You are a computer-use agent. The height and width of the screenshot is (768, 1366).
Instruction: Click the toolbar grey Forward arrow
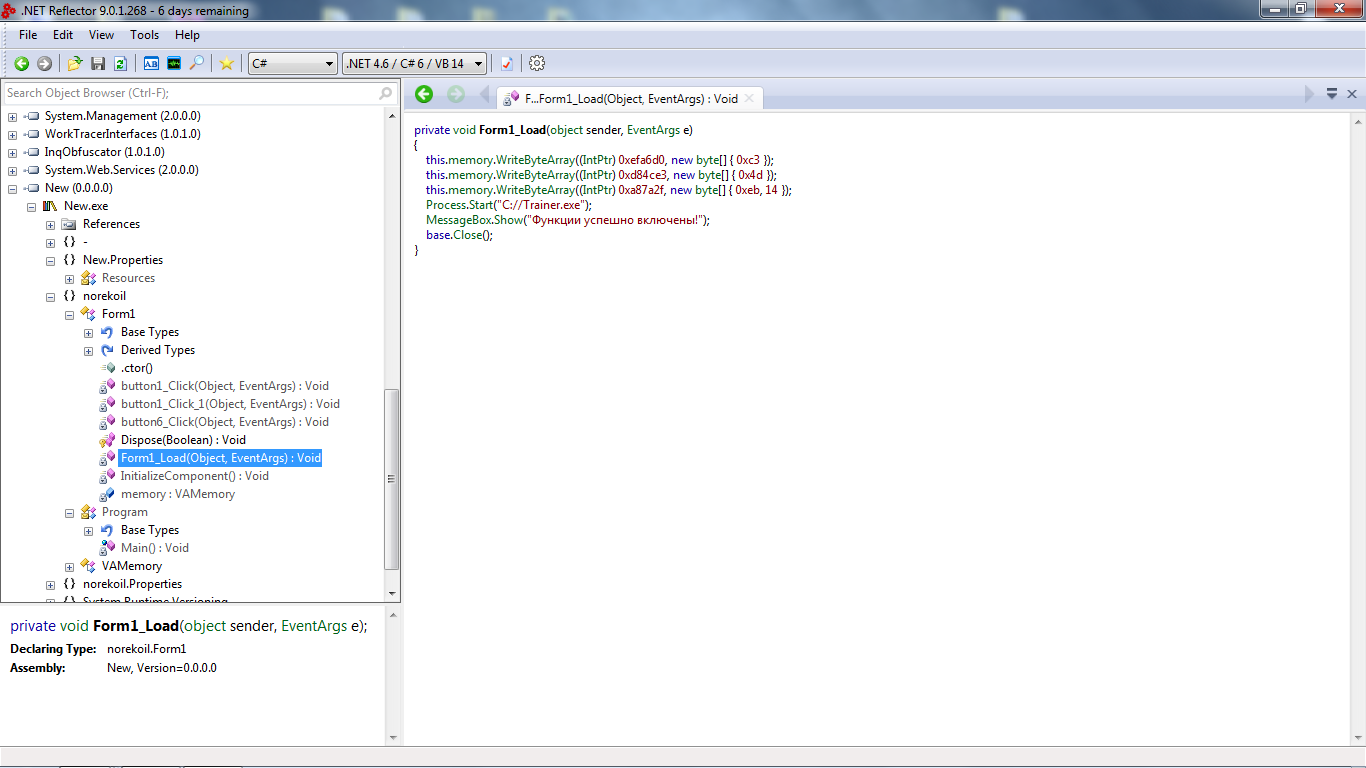44,63
